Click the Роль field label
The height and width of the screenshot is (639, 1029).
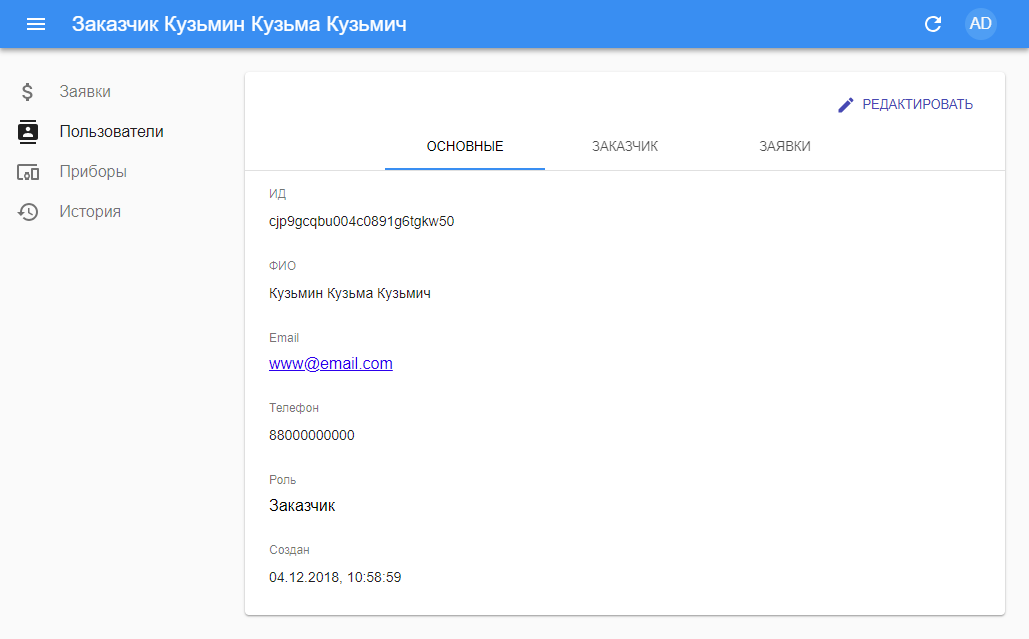point(282,480)
